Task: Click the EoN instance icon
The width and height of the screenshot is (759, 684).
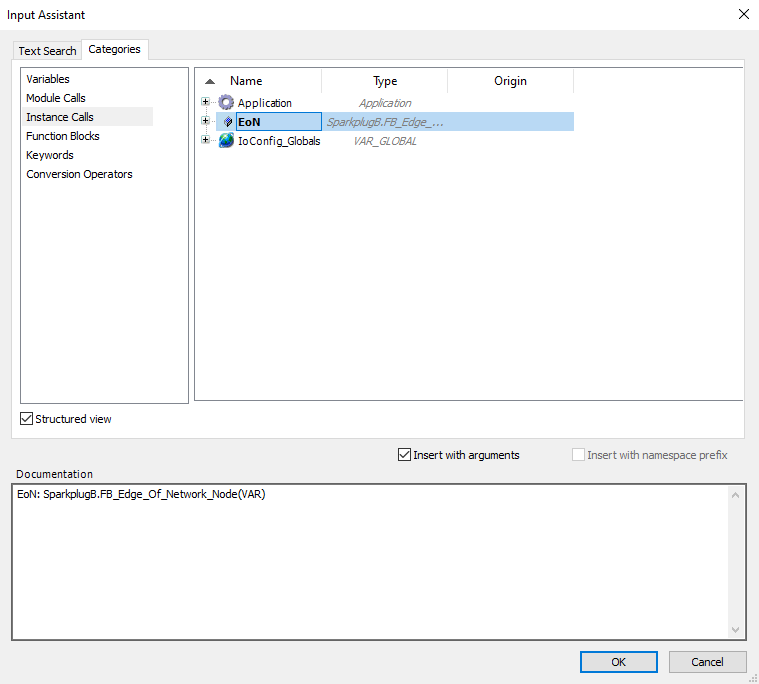Action: pyautogui.click(x=227, y=122)
